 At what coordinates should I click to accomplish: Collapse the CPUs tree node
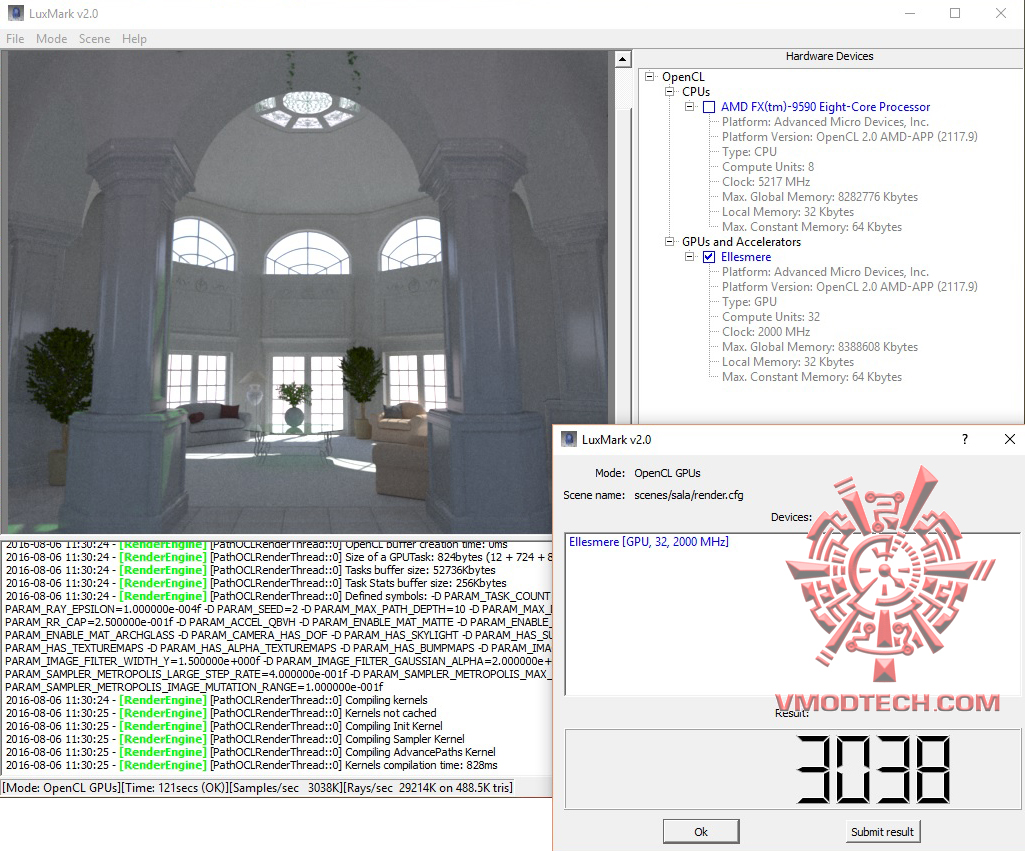click(x=669, y=92)
